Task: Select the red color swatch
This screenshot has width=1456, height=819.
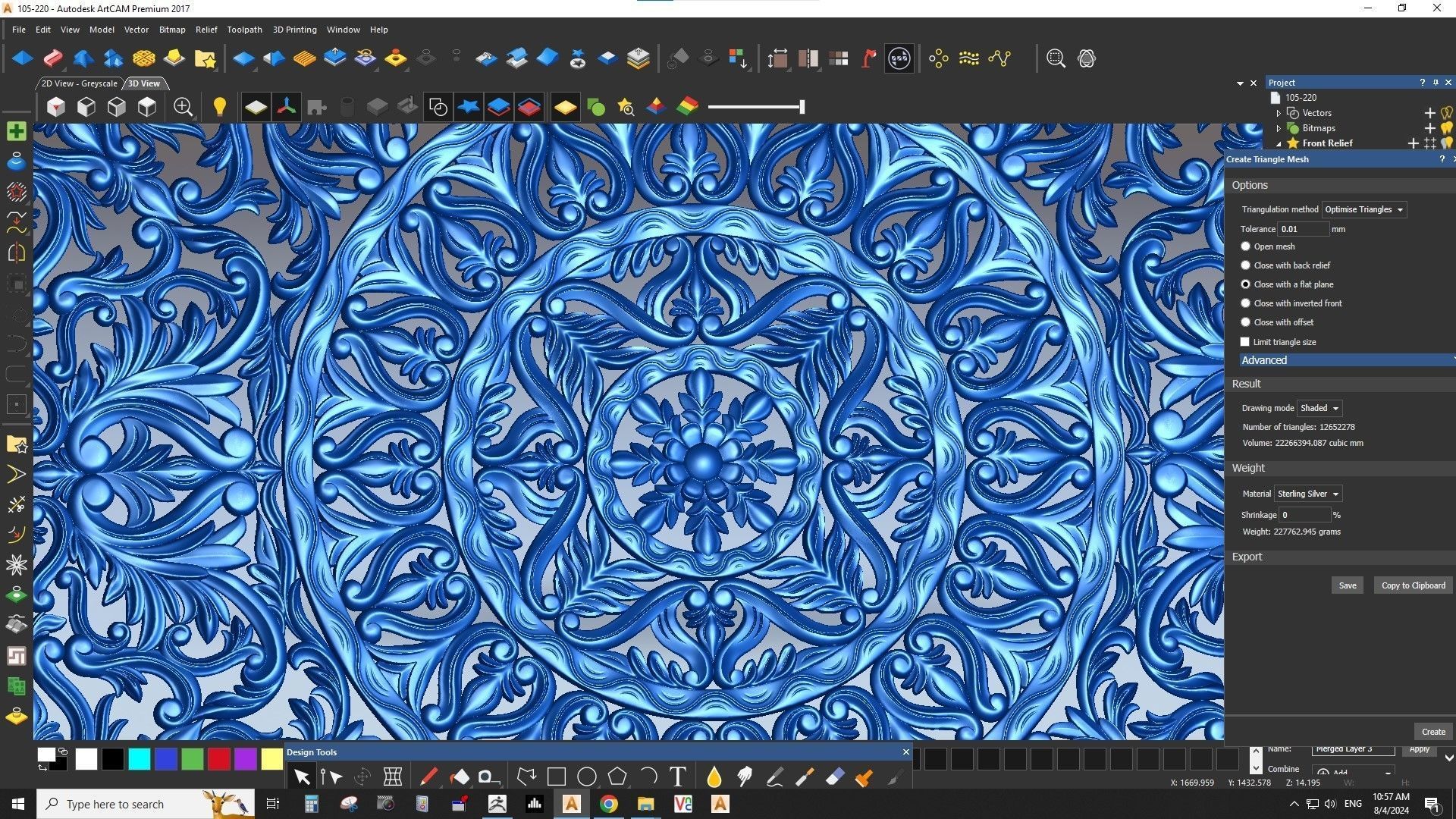Action: tap(219, 759)
